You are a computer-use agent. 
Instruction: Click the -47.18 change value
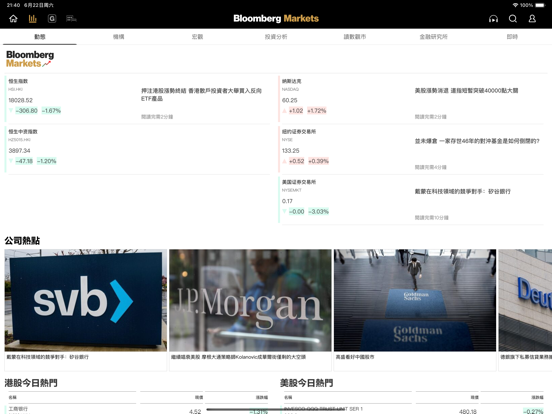pyautogui.click(x=24, y=161)
